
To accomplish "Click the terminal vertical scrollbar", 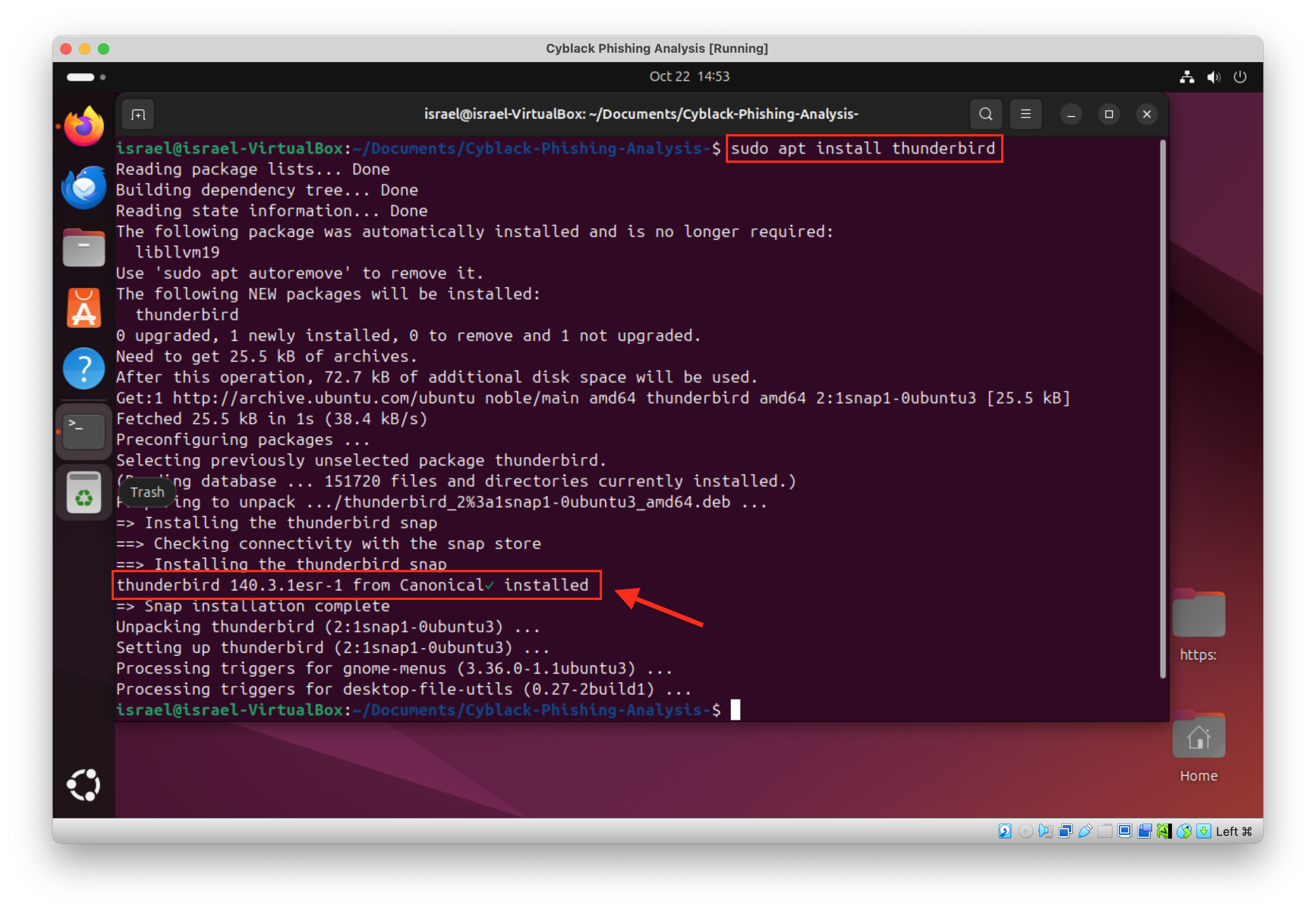I will point(1162,409).
